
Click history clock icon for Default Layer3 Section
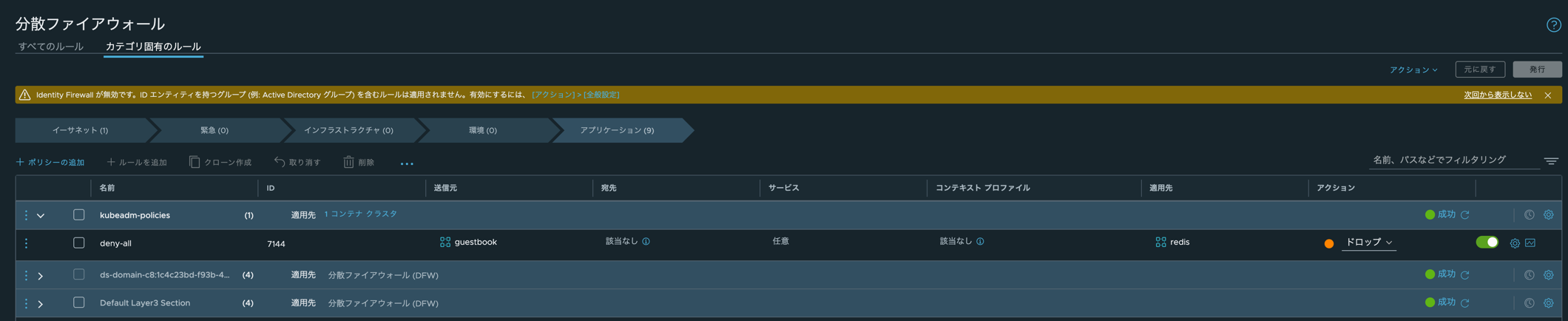point(1529,303)
